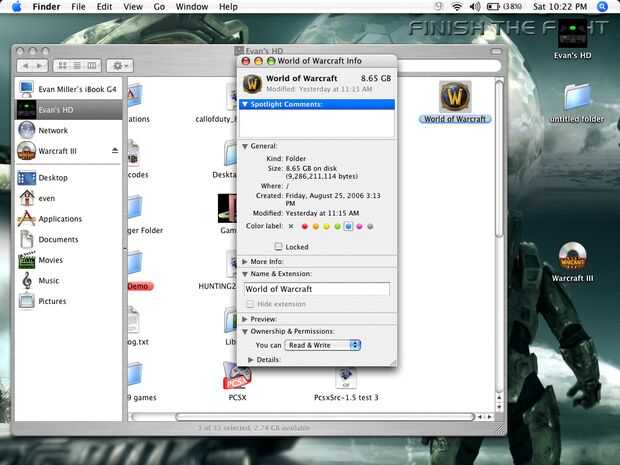Image resolution: width=620 pixels, height=465 pixels.
Task: Select Evan Miller's iBook G4 in sidebar
Action: pos(68,89)
